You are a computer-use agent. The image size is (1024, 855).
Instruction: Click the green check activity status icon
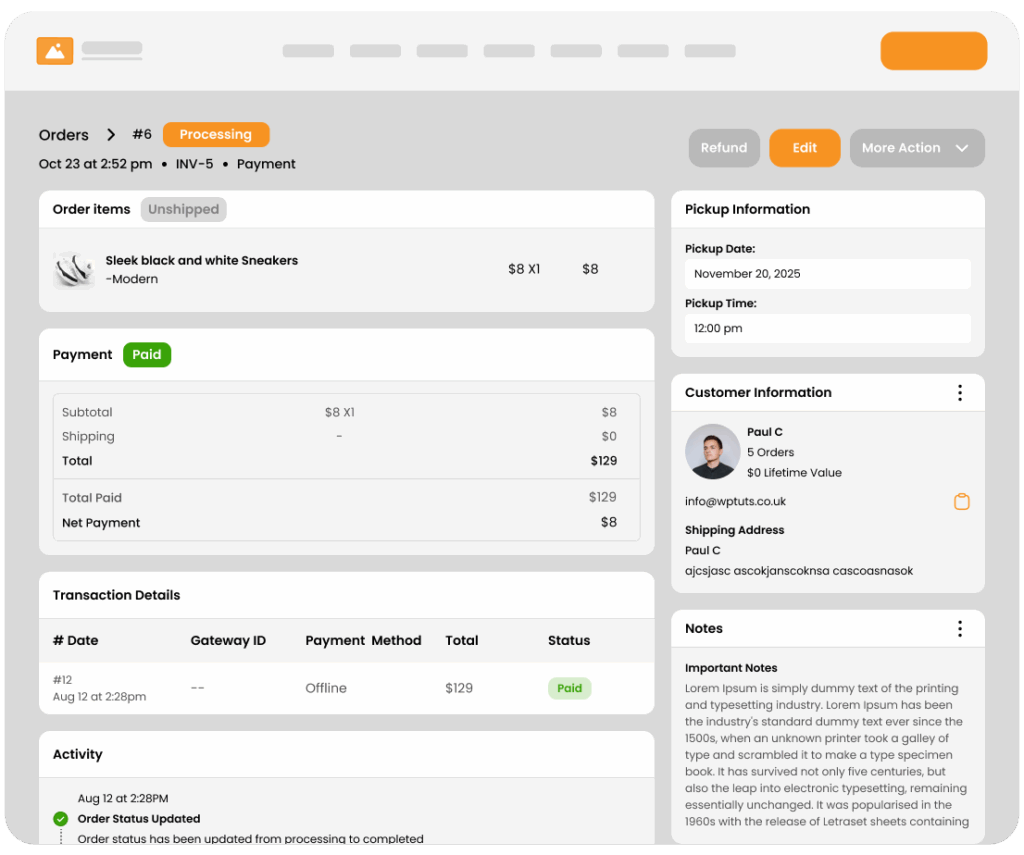(x=61, y=819)
